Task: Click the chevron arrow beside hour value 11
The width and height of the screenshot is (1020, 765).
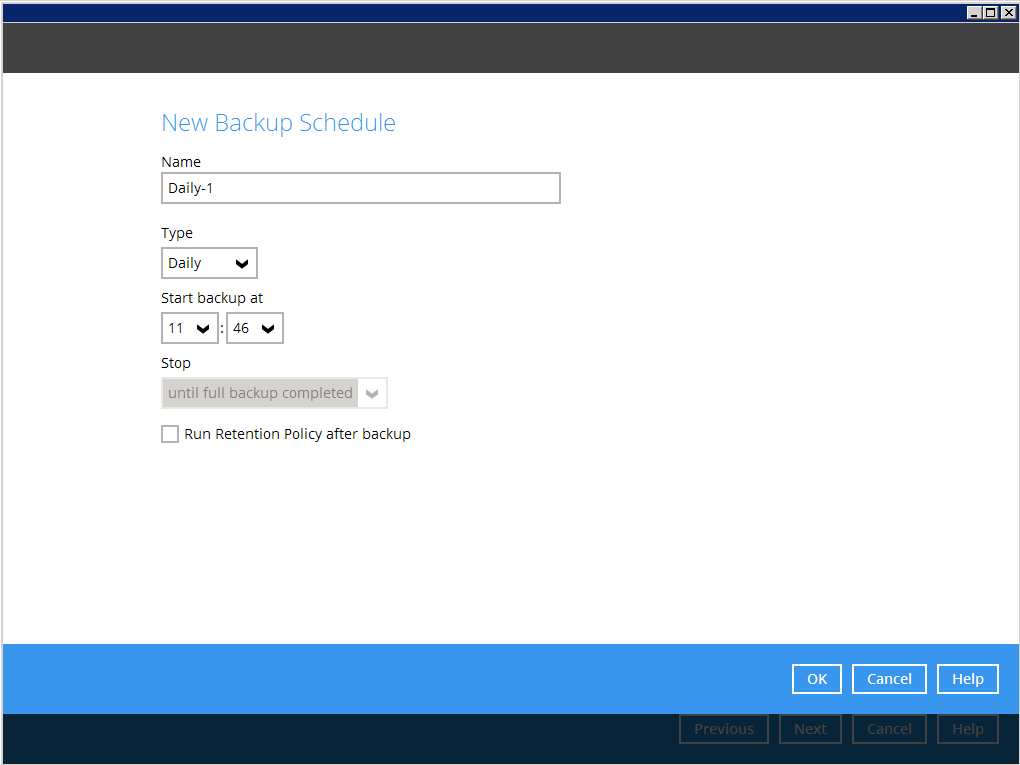Action: coord(203,329)
